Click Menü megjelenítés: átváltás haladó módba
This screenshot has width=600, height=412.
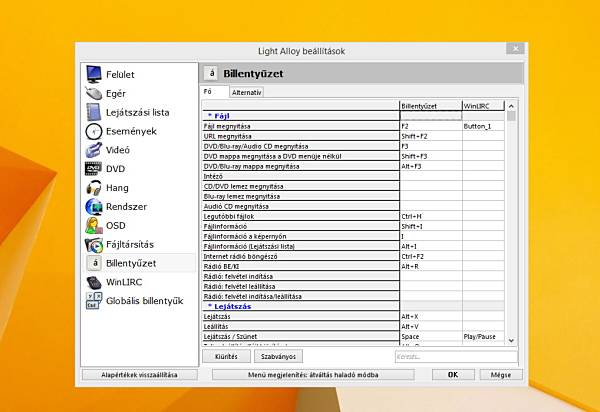pyautogui.click(x=313, y=375)
